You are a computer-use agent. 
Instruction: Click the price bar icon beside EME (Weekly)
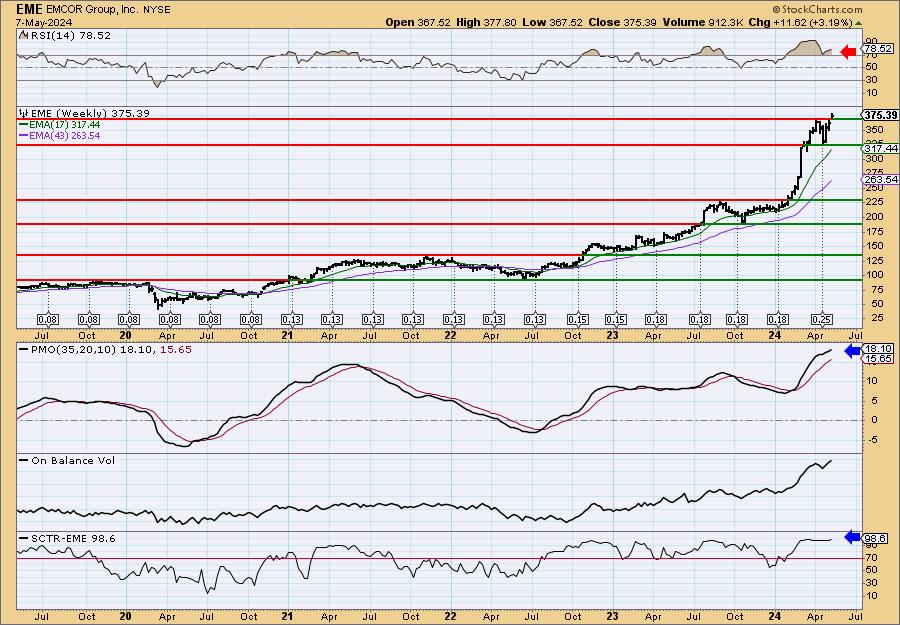[23, 113]
